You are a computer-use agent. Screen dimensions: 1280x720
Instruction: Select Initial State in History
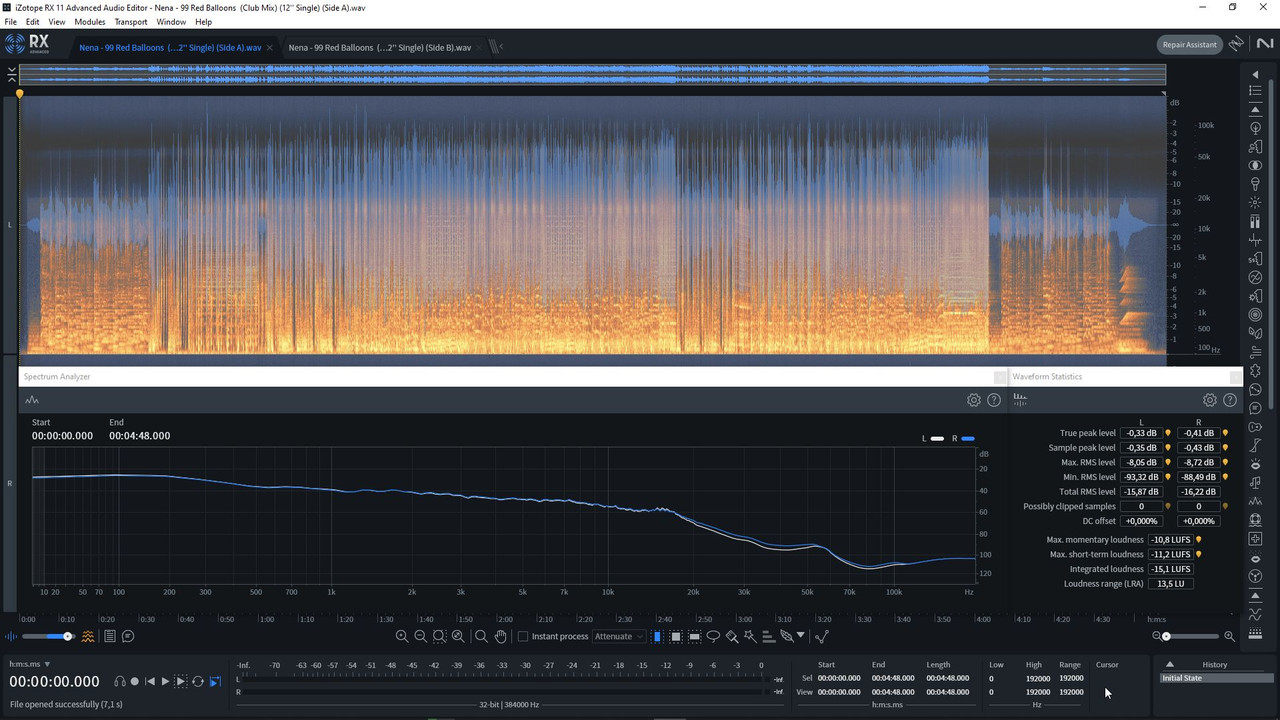click(1215, 678)
